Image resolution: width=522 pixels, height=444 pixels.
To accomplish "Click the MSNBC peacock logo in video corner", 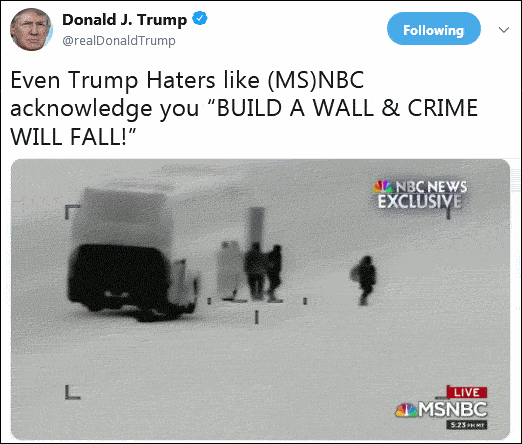I will (406, 410).
